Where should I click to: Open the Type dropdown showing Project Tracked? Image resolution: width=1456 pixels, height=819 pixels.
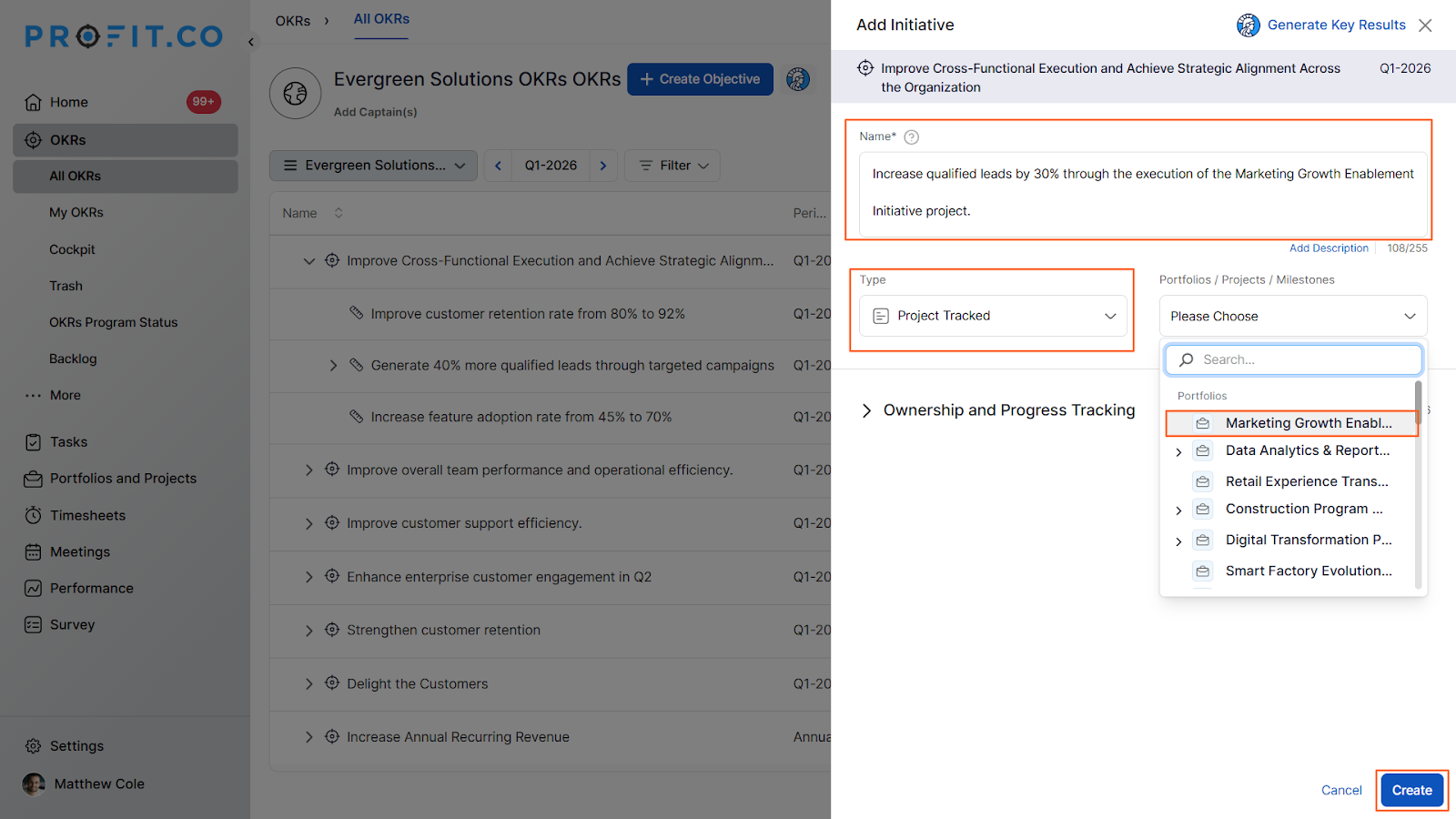pyautogui.click(x=993, y=316)
